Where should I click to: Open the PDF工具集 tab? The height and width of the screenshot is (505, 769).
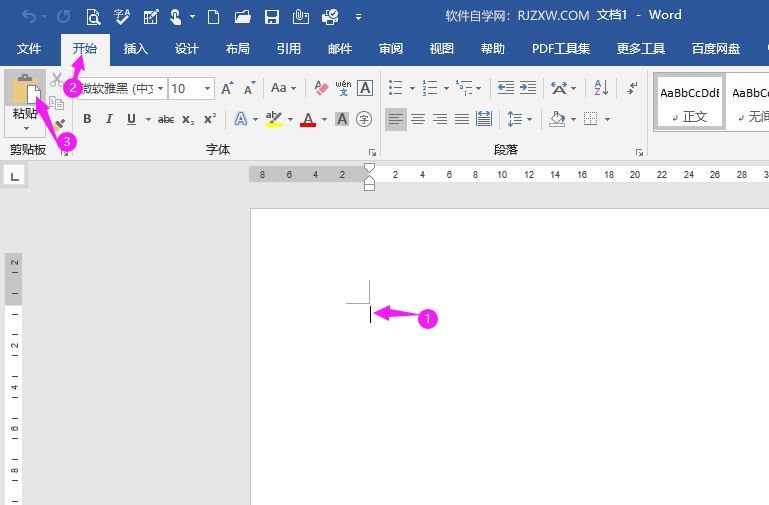pyautogui.click(x=561, y=49)
